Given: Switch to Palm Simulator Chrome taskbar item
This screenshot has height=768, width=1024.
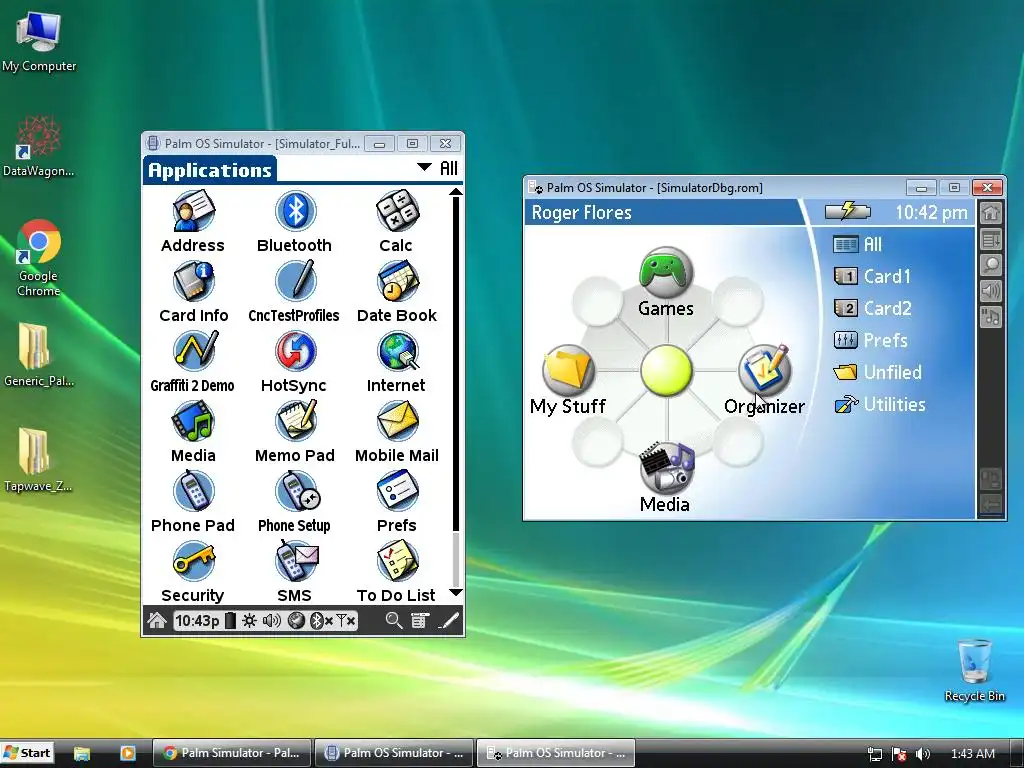Looking at the screenshot, I should coord(231,753).
